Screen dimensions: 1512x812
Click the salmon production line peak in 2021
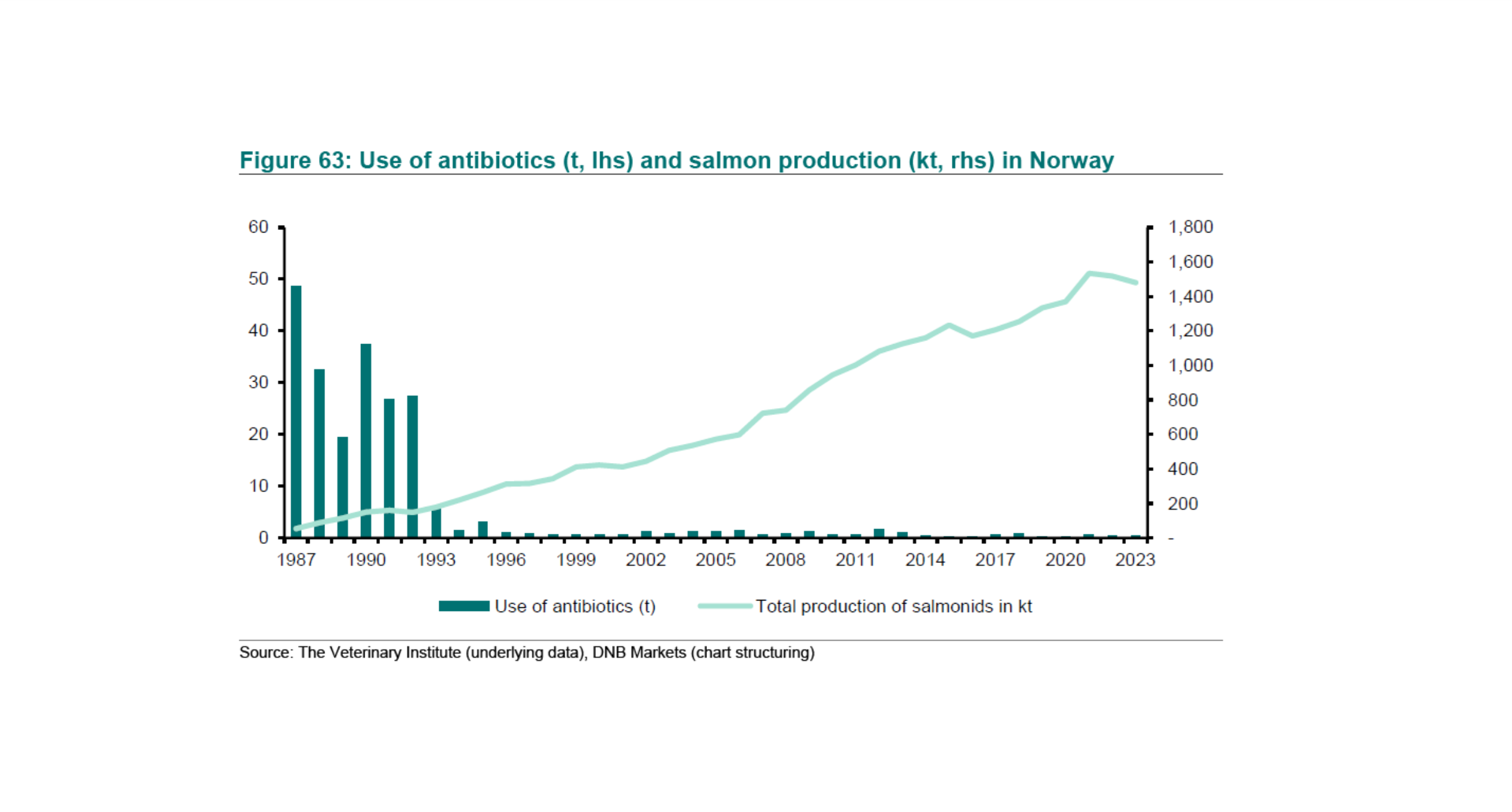[x=1089, y=273]
